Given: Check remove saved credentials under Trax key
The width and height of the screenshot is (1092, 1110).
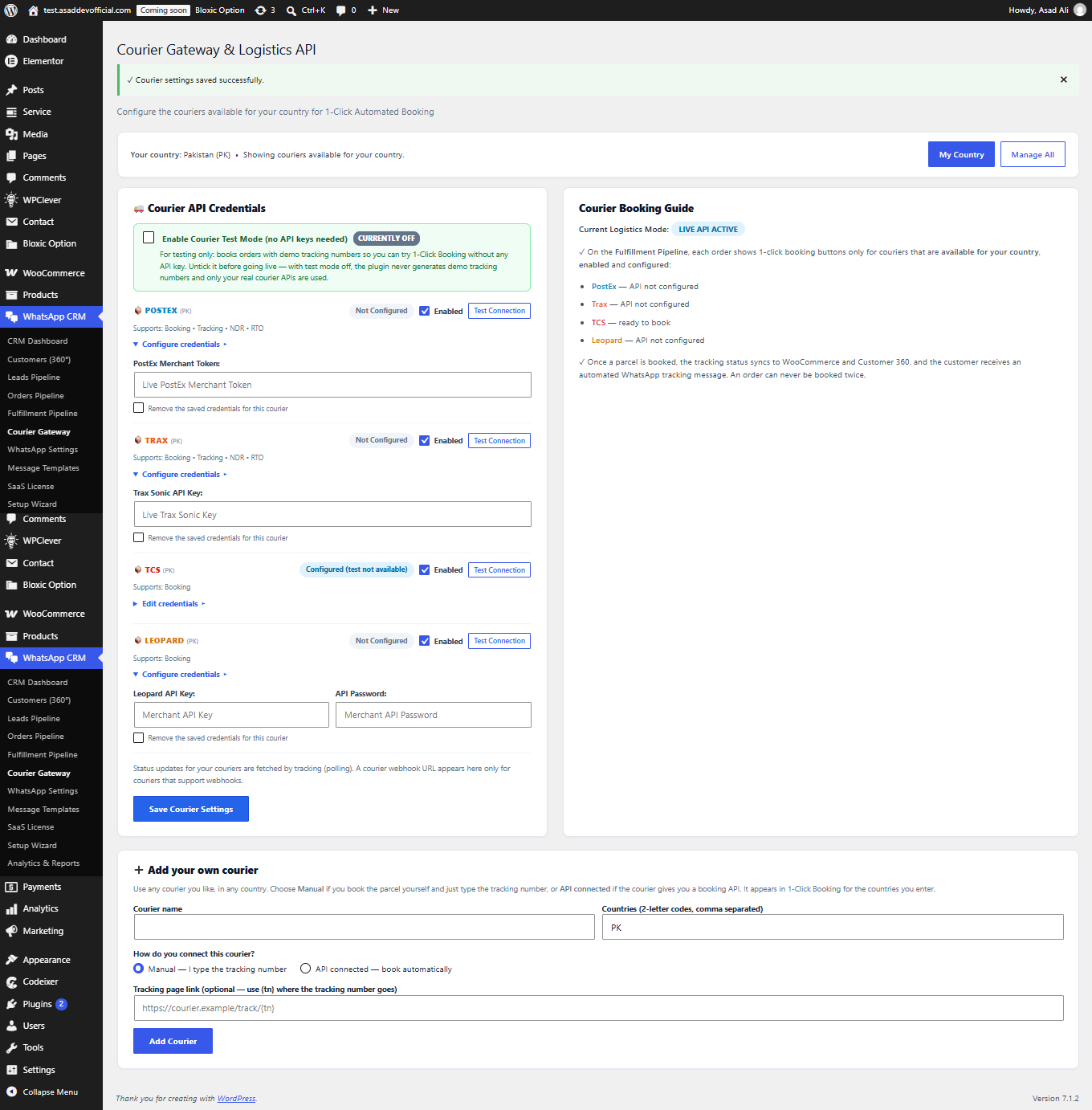Looking at the screenshot, I should click(138, 537).
